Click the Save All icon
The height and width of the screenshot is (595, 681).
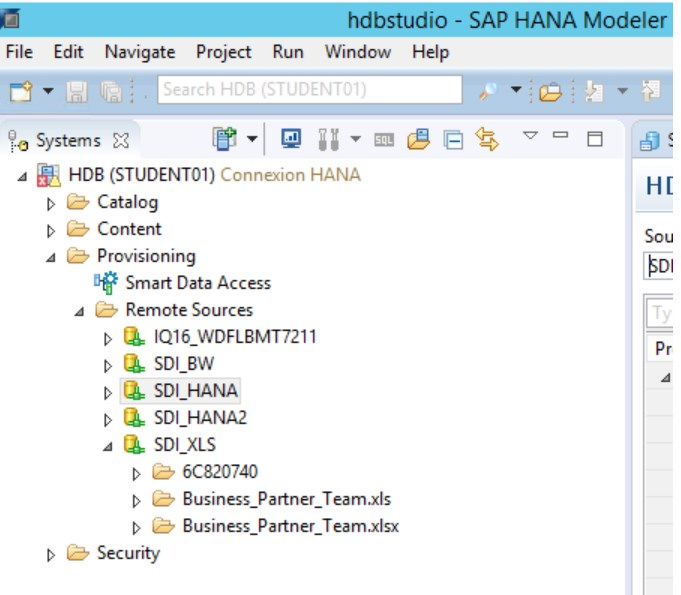[111, 92]
